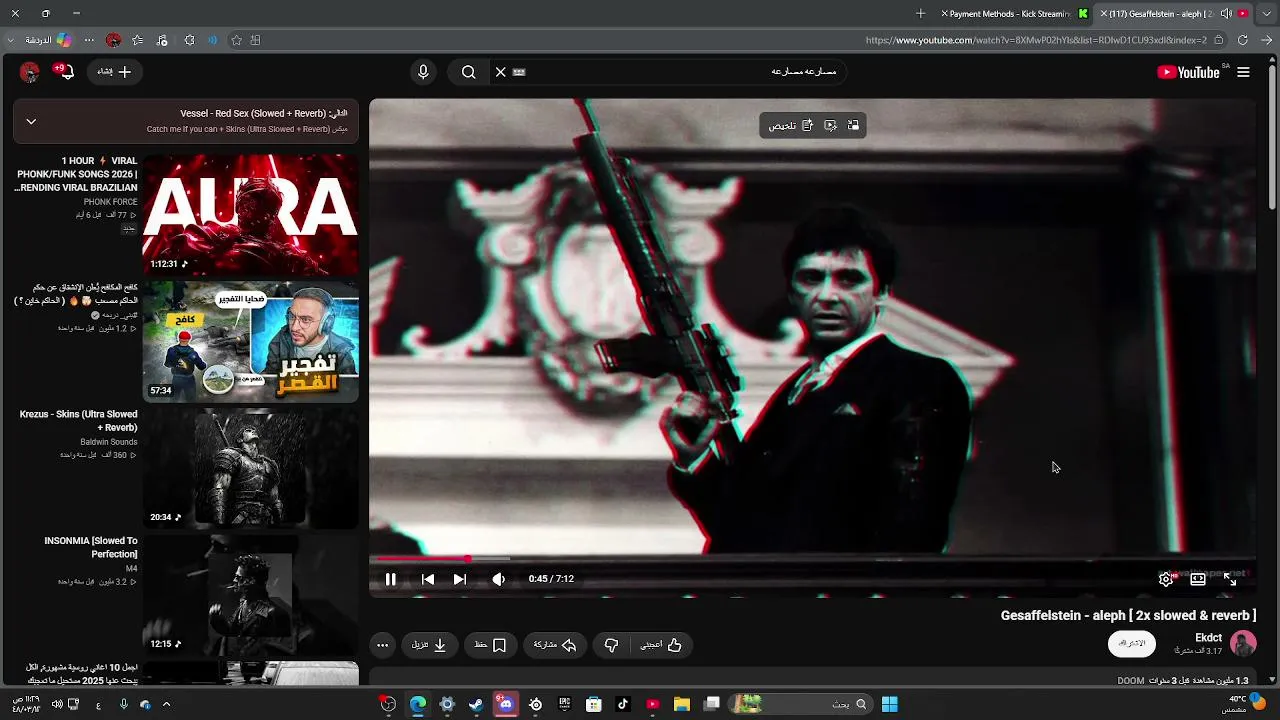Open Discord from the taskbar
1280x720 pixels.
click(x=506, y=704)
